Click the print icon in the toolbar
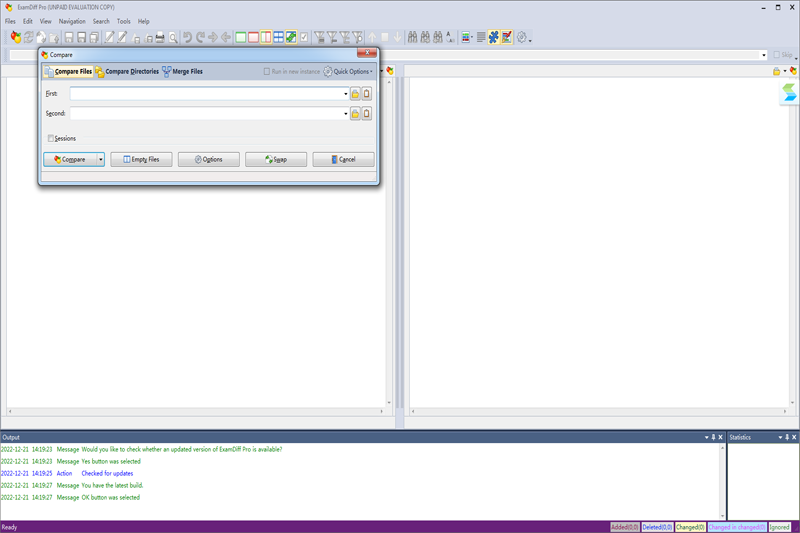 (159, 38)
